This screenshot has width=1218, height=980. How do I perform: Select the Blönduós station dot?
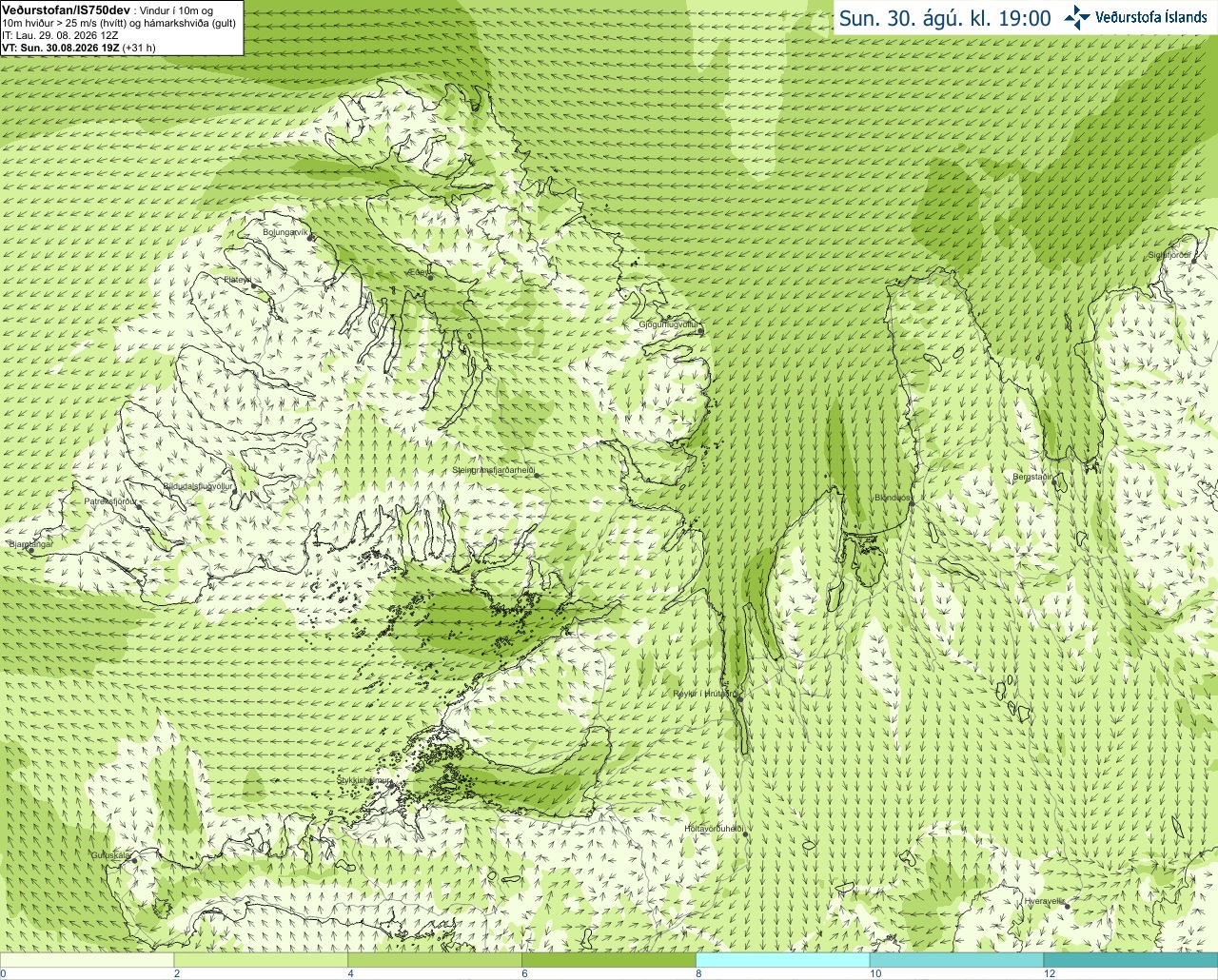912,503
